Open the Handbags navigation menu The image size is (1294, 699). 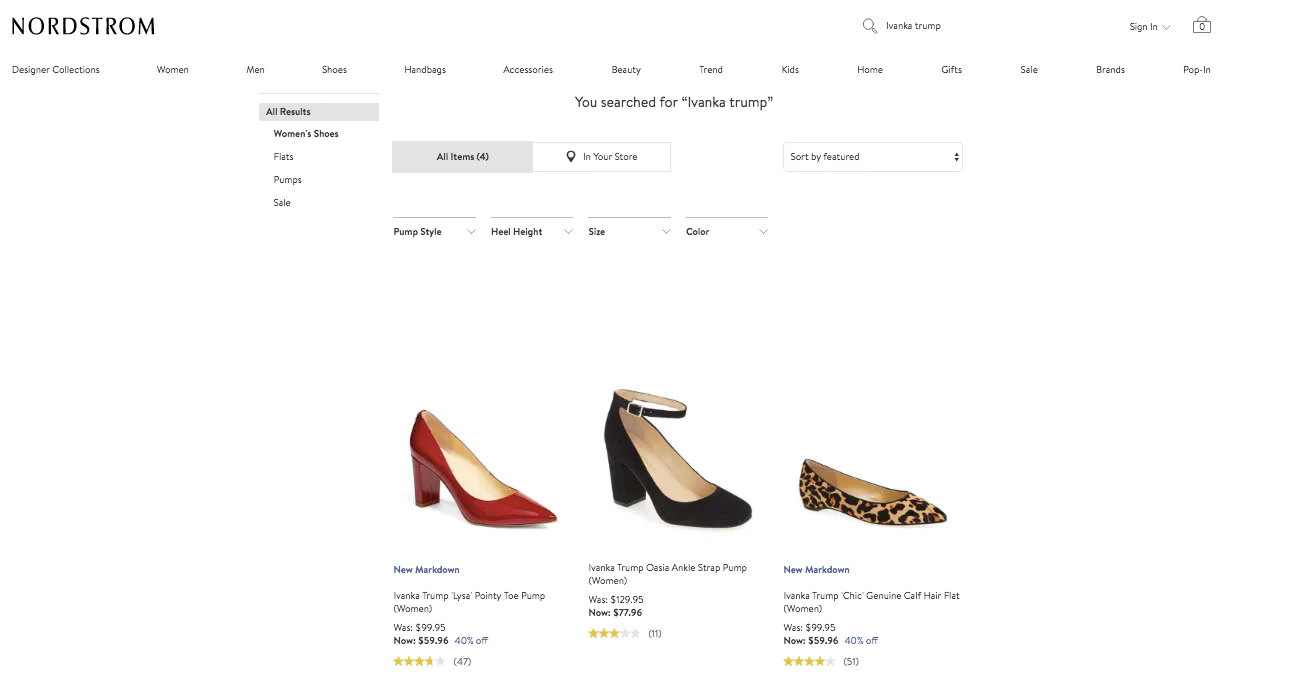[425, 70]
